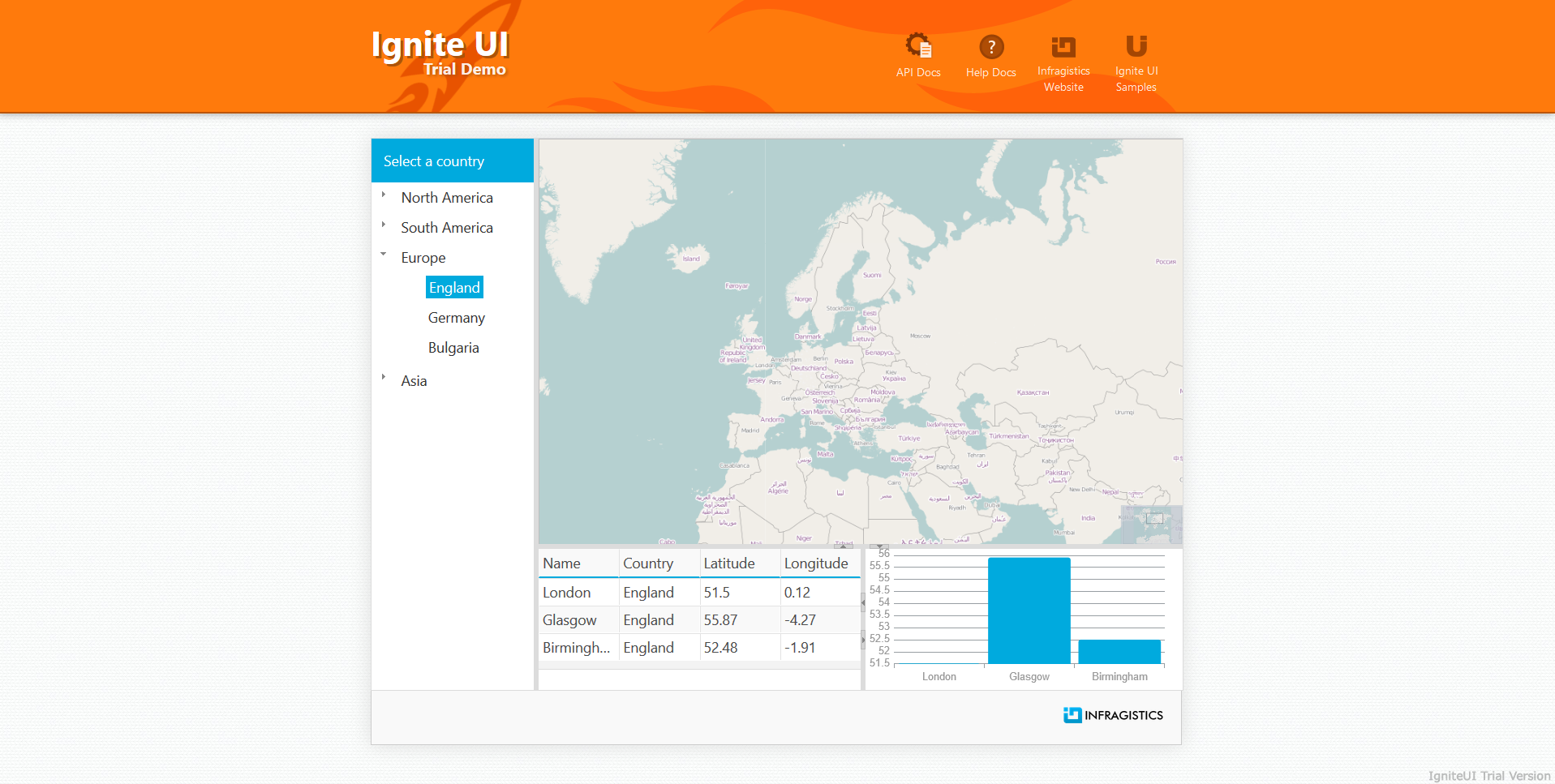Sort by the Name column header
The image size is (1555, 784).
pyautogui.click(x=578, y=563)
